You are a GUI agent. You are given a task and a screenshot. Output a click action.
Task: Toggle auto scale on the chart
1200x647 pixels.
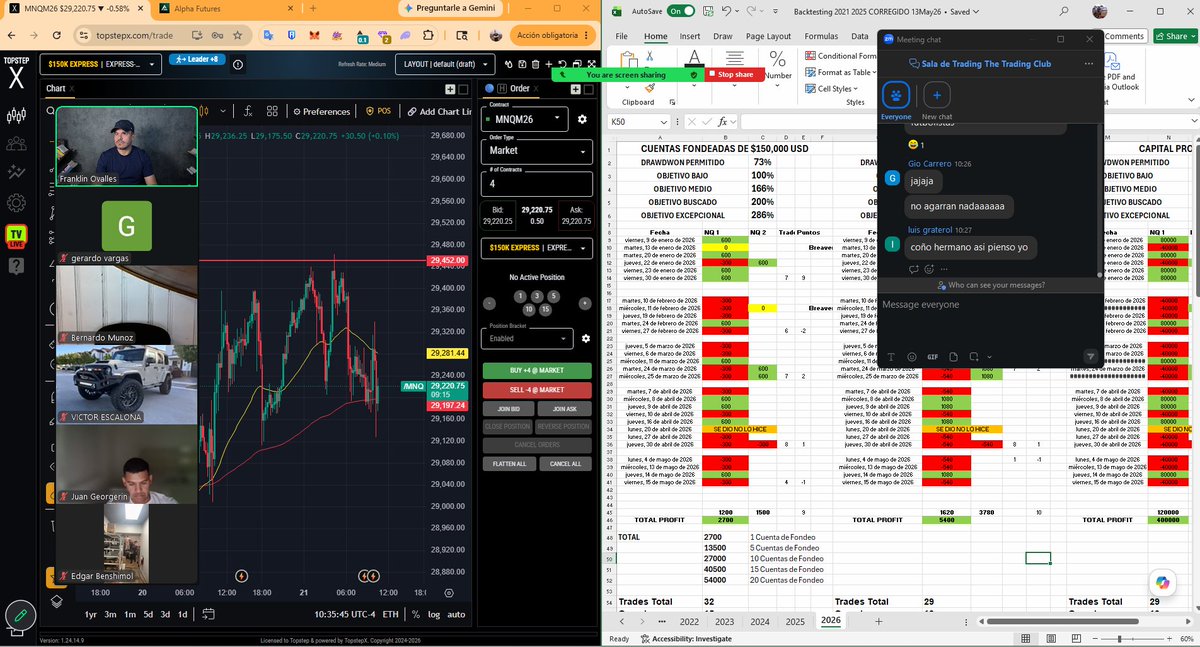click(x=456, y=614)
